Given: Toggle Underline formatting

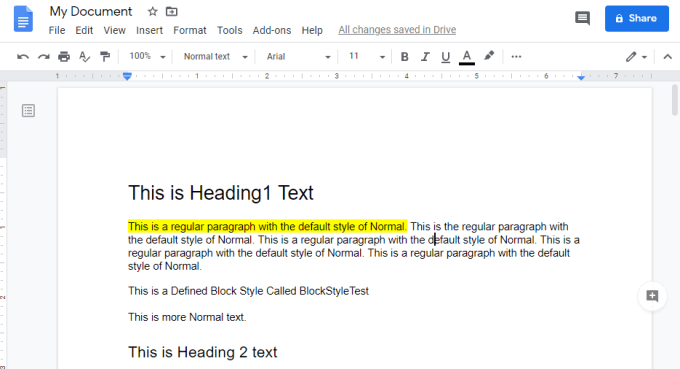Looking at the screenshot, I should (445, 57).
